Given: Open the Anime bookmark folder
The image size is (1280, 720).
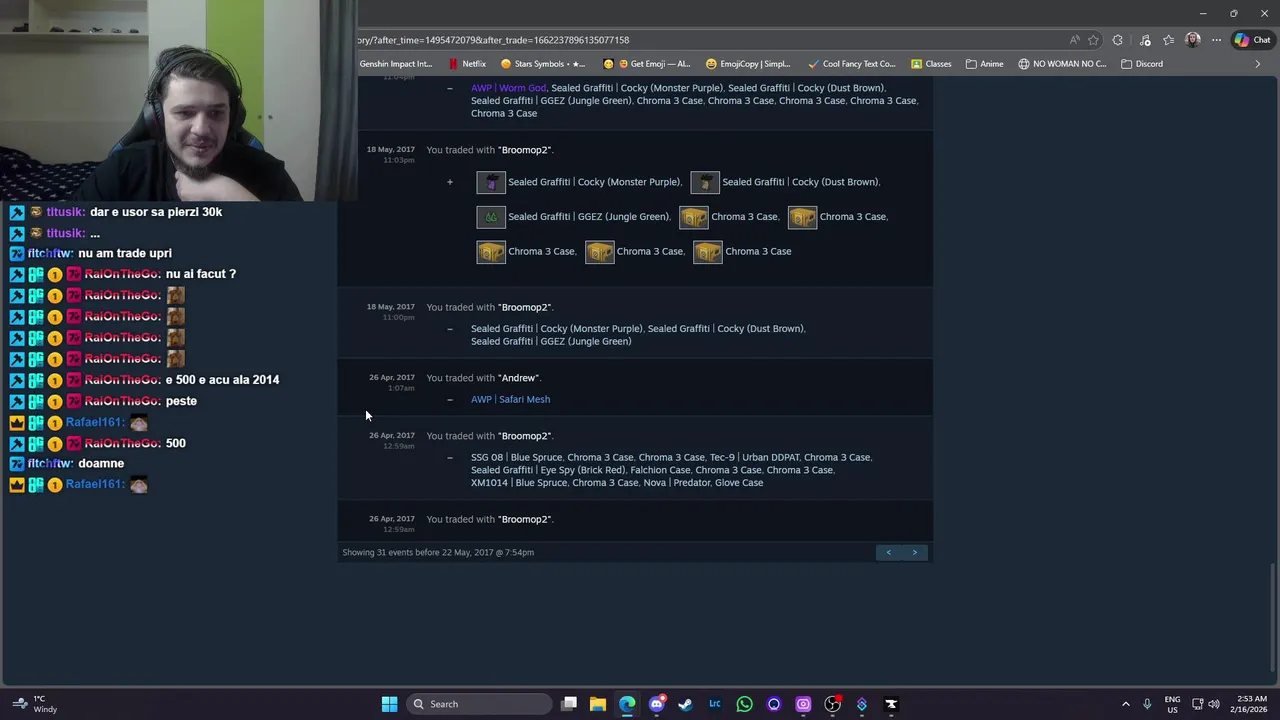Looking at the screenshot, I should pyautogui.click(x=985, y=64).
